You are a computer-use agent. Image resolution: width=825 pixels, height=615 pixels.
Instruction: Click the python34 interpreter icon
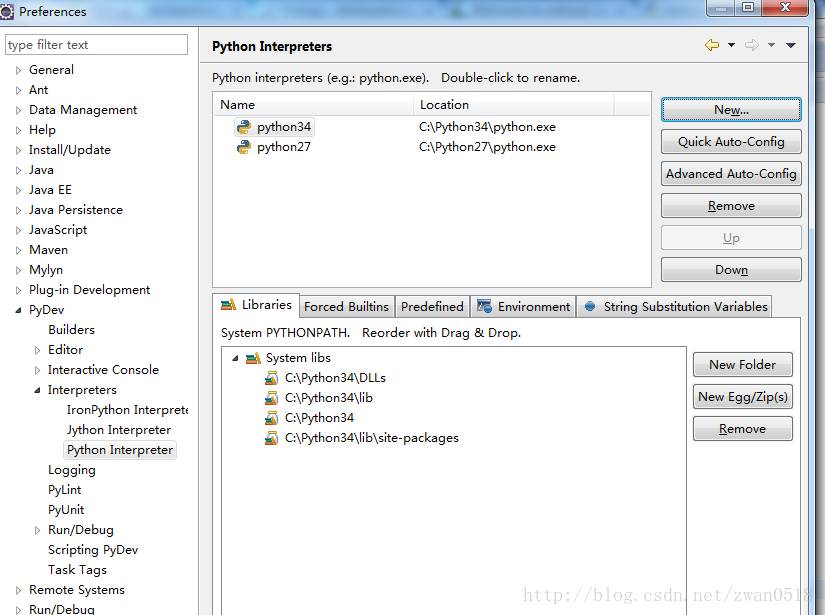(x=244, y=127)
